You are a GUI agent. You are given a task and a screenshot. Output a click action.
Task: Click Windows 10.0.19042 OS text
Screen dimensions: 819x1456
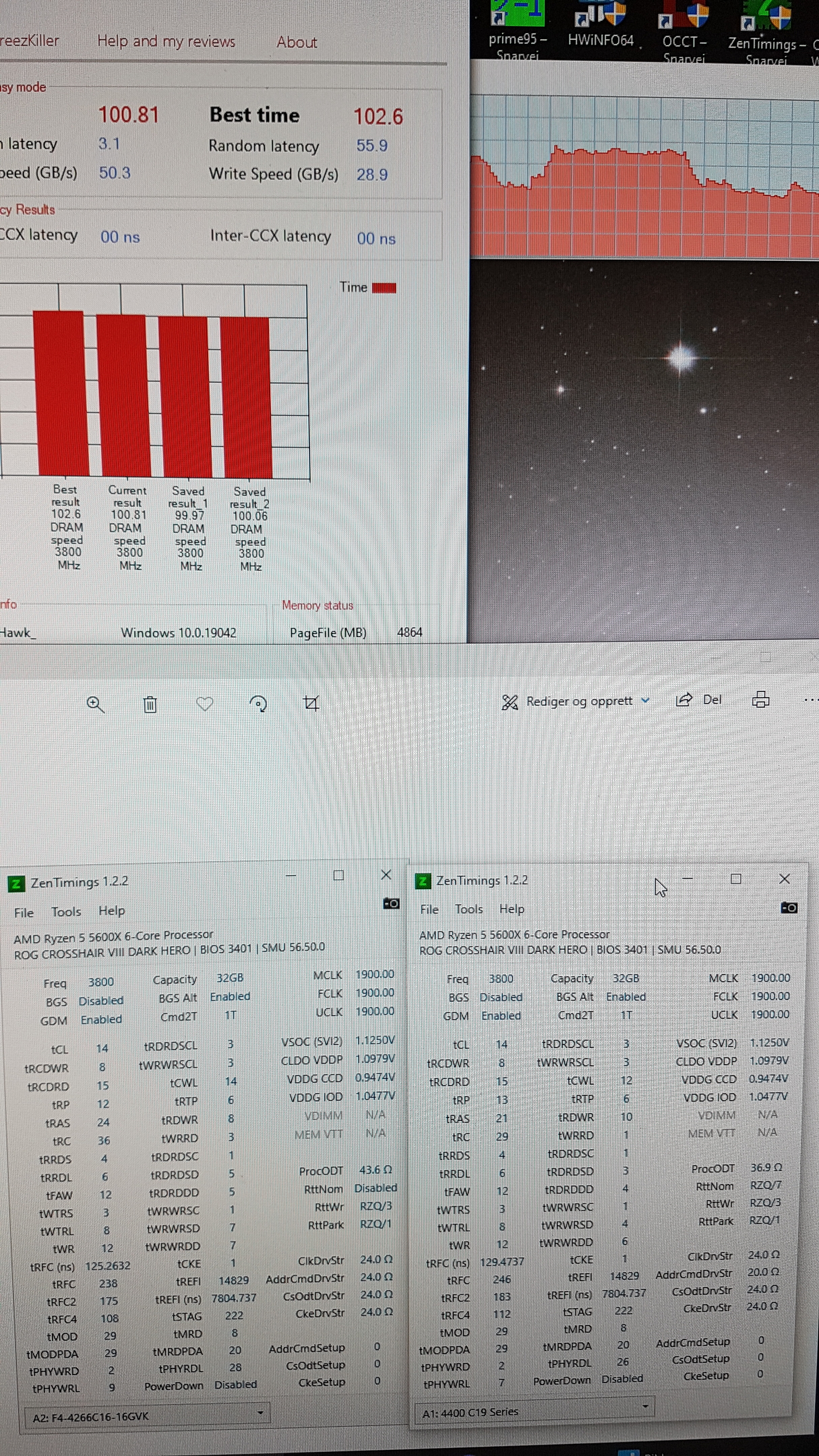pos(179,632)
